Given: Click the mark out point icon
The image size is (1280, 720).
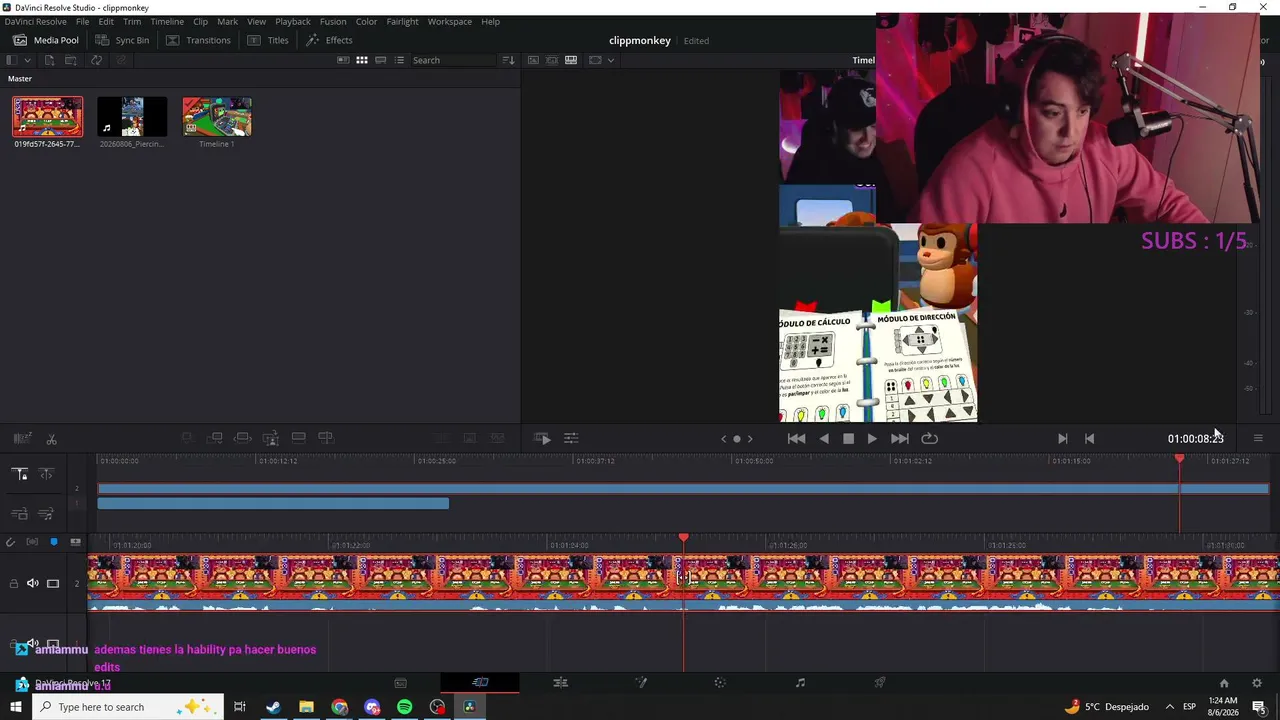Looking at the screenshot, I should 1089,438.
